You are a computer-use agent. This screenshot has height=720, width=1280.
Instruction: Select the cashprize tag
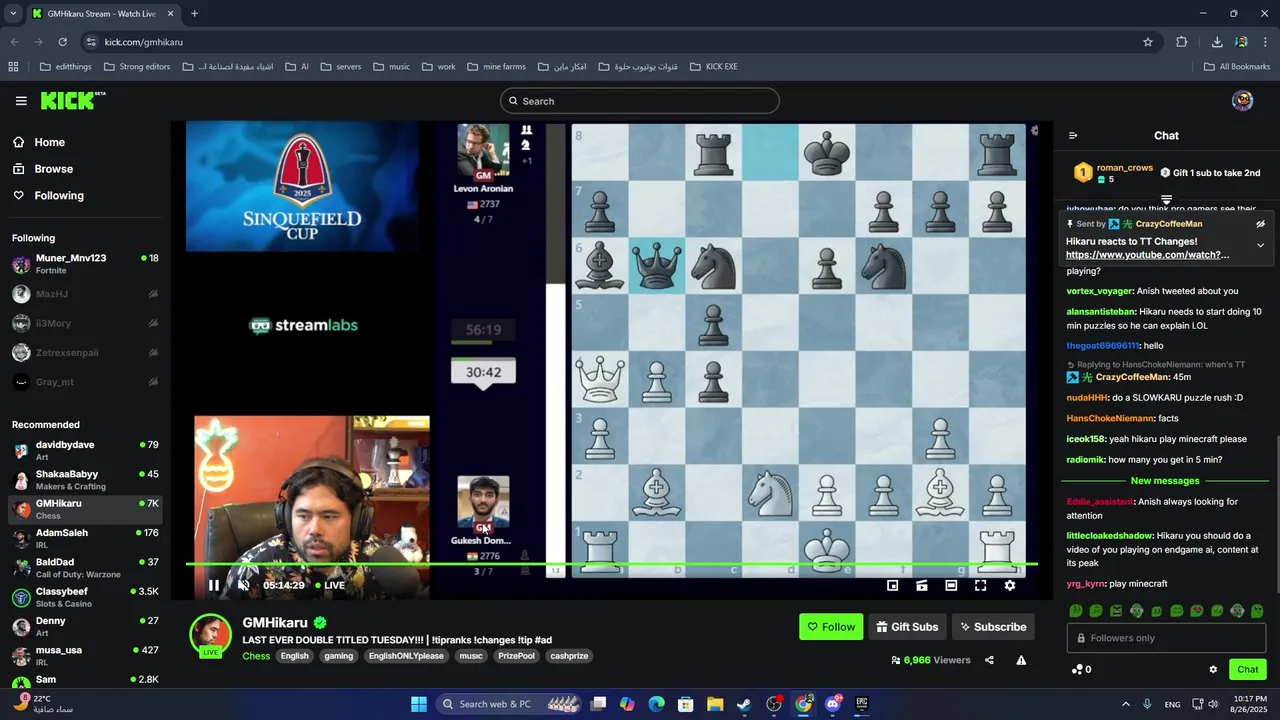[x=569, y=656]
